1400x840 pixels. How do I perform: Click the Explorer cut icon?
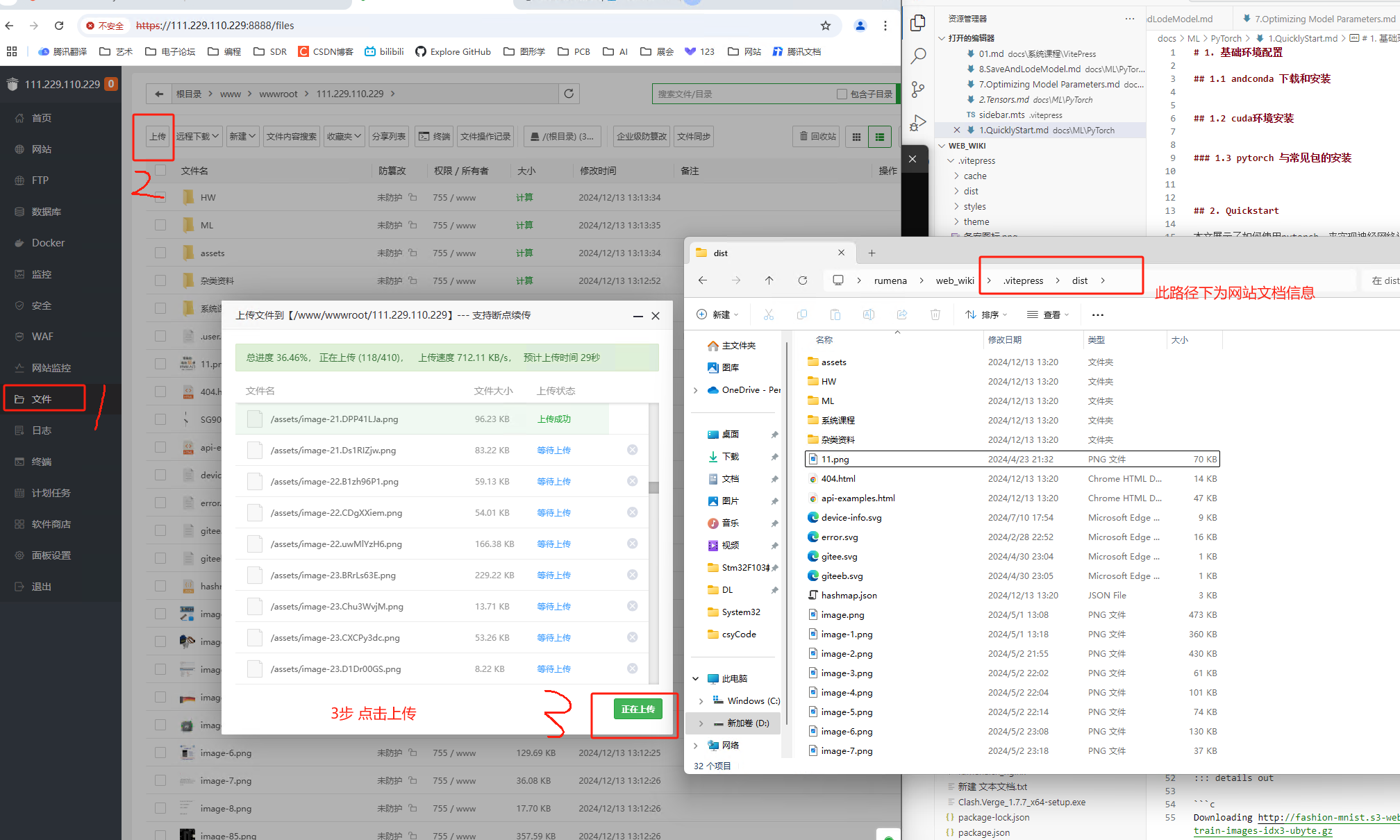(769, 314)
